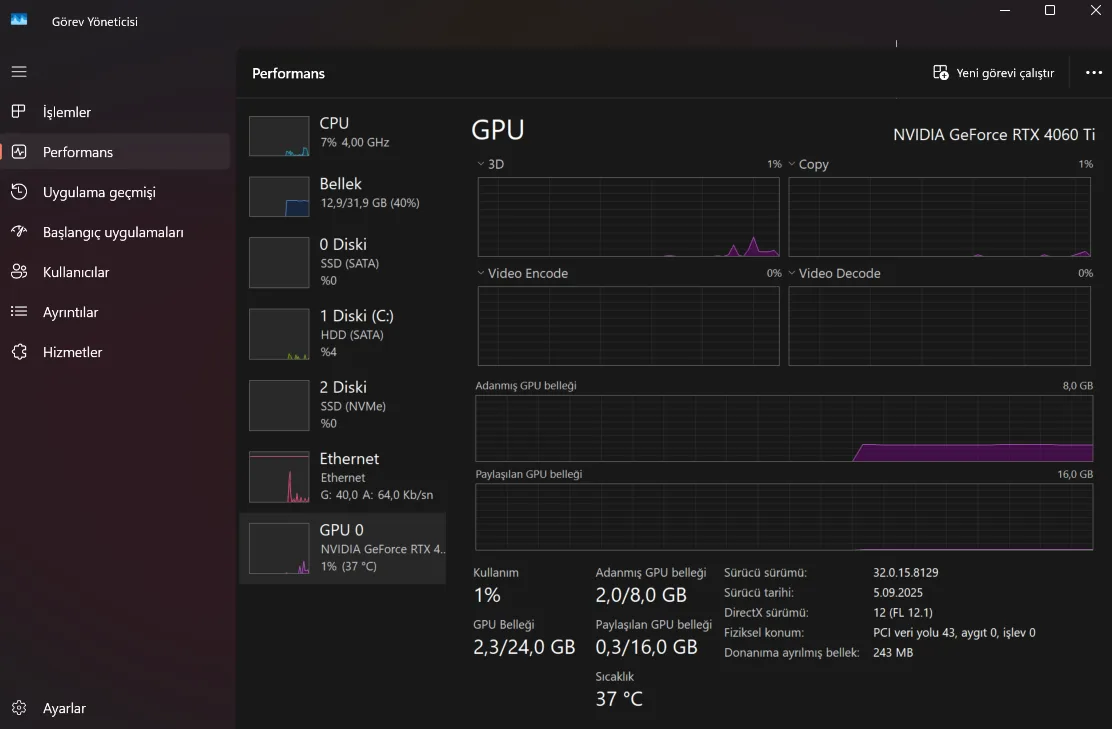
Task: Click the large GPU heading
Action: point(498,130)
